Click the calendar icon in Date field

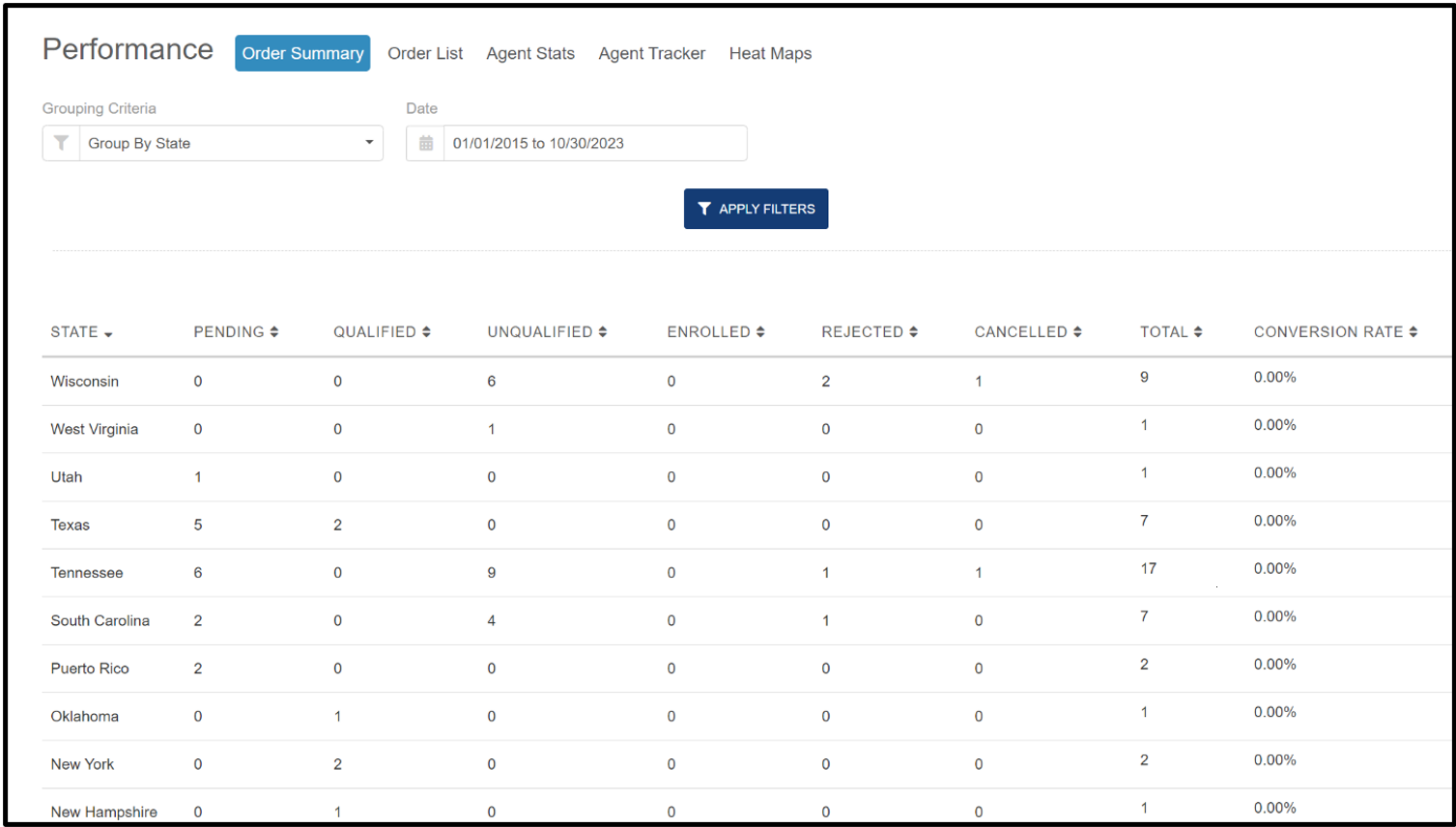point(426,143)
